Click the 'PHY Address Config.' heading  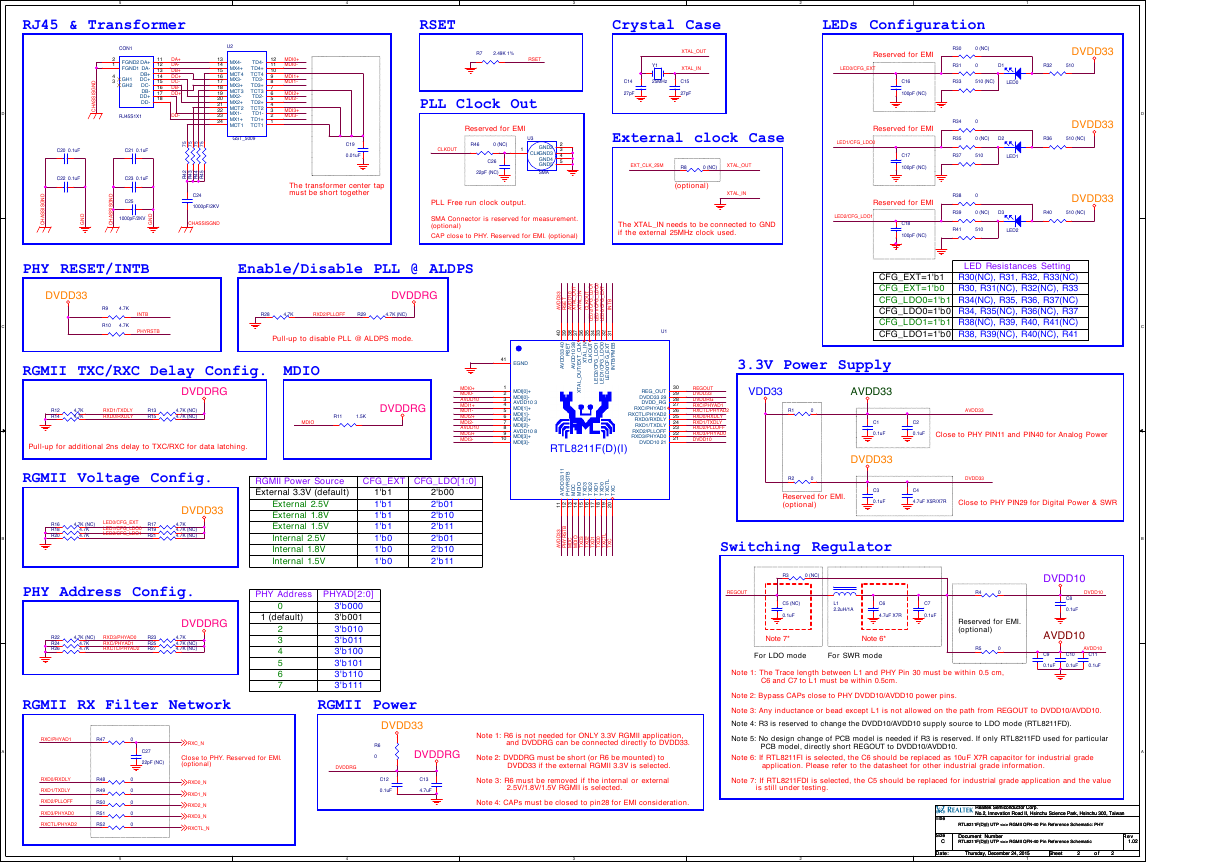108,592
